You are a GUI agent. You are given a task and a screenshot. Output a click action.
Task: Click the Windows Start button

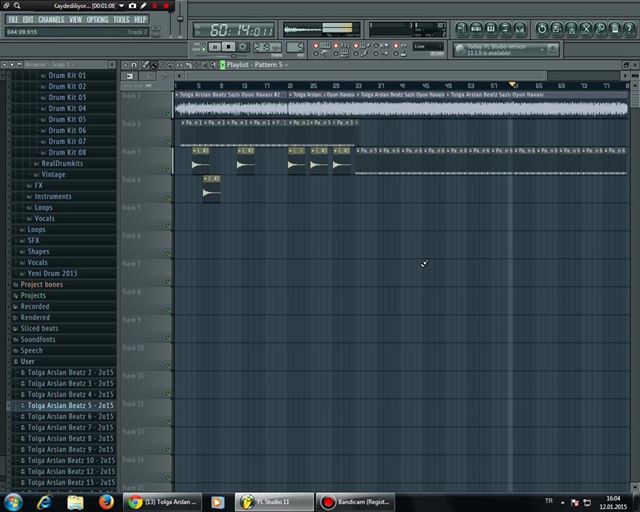(x=13, y=502)
